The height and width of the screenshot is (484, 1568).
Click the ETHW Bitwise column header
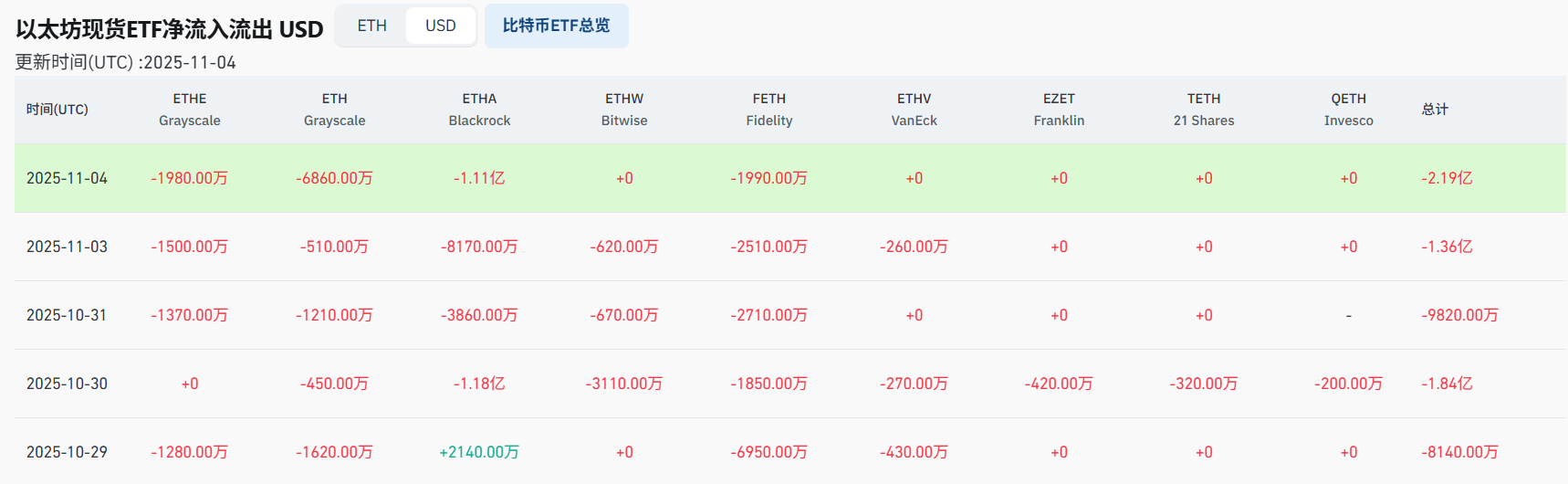click(x=624, y=110)
